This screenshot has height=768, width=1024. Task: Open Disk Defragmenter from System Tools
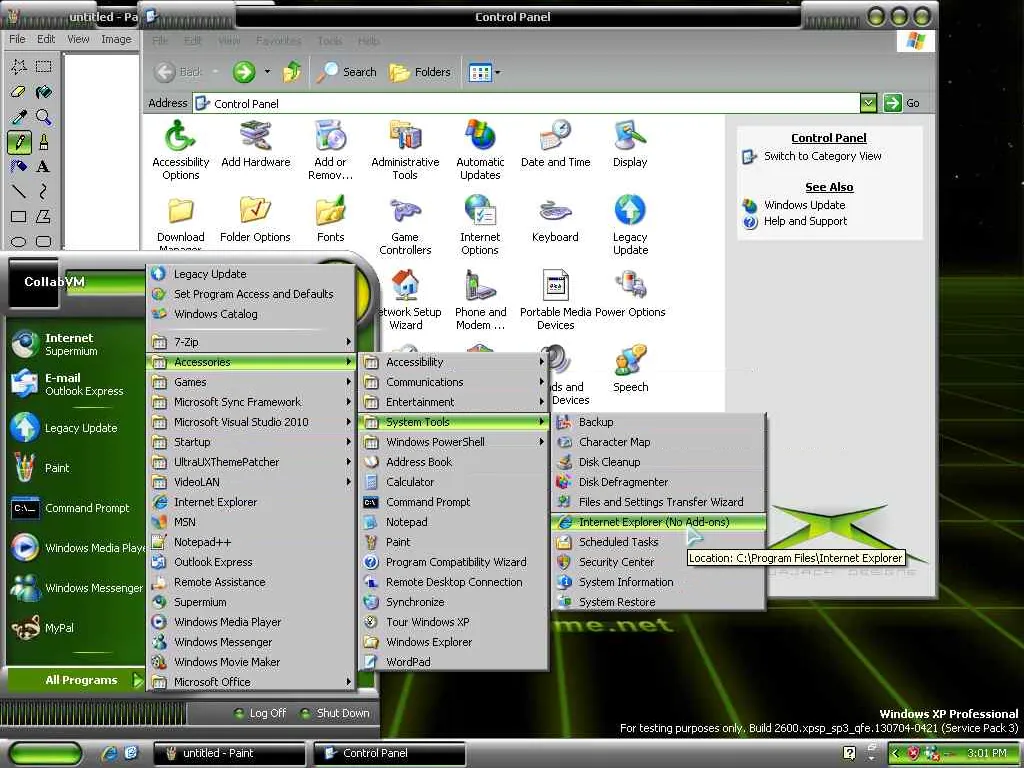click(x=658, y=482)
